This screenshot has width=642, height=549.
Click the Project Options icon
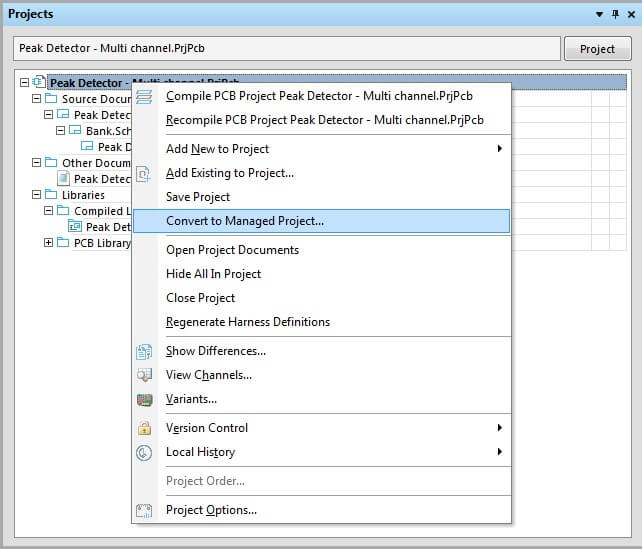coord(145,510)
